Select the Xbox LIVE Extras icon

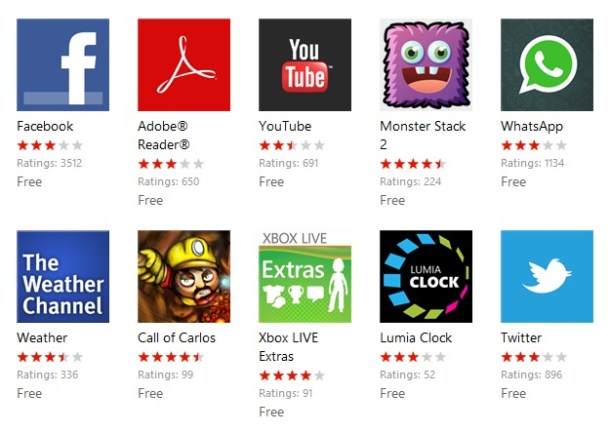305,276
